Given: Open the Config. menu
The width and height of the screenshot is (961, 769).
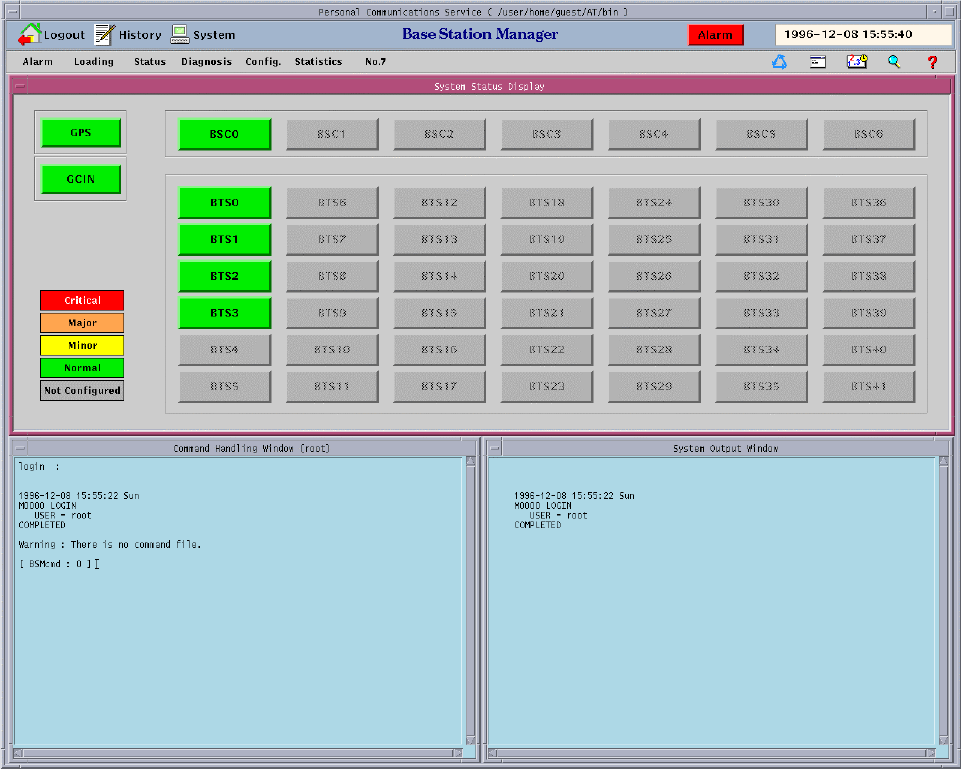Looking at the screenshot, I should [x=263, y=61].
